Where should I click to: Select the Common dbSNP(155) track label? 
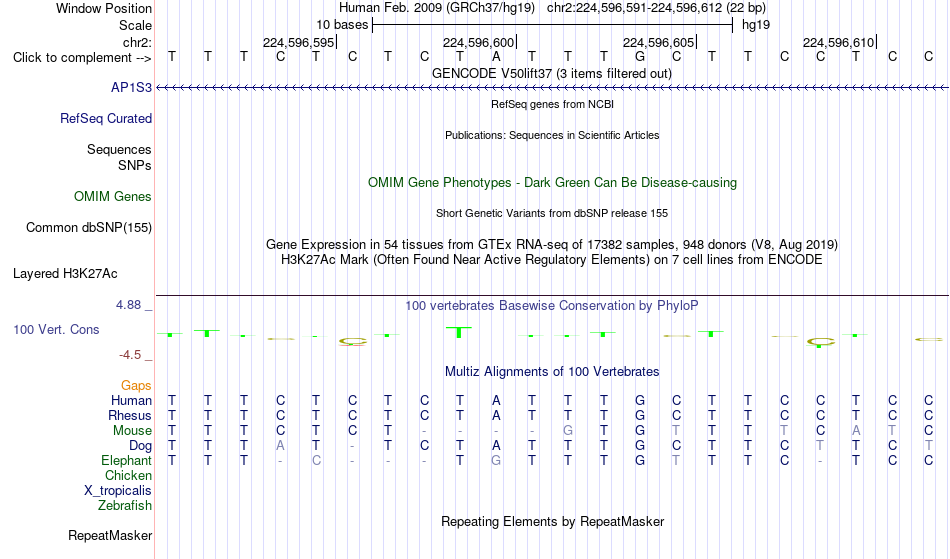coord(88,228)
